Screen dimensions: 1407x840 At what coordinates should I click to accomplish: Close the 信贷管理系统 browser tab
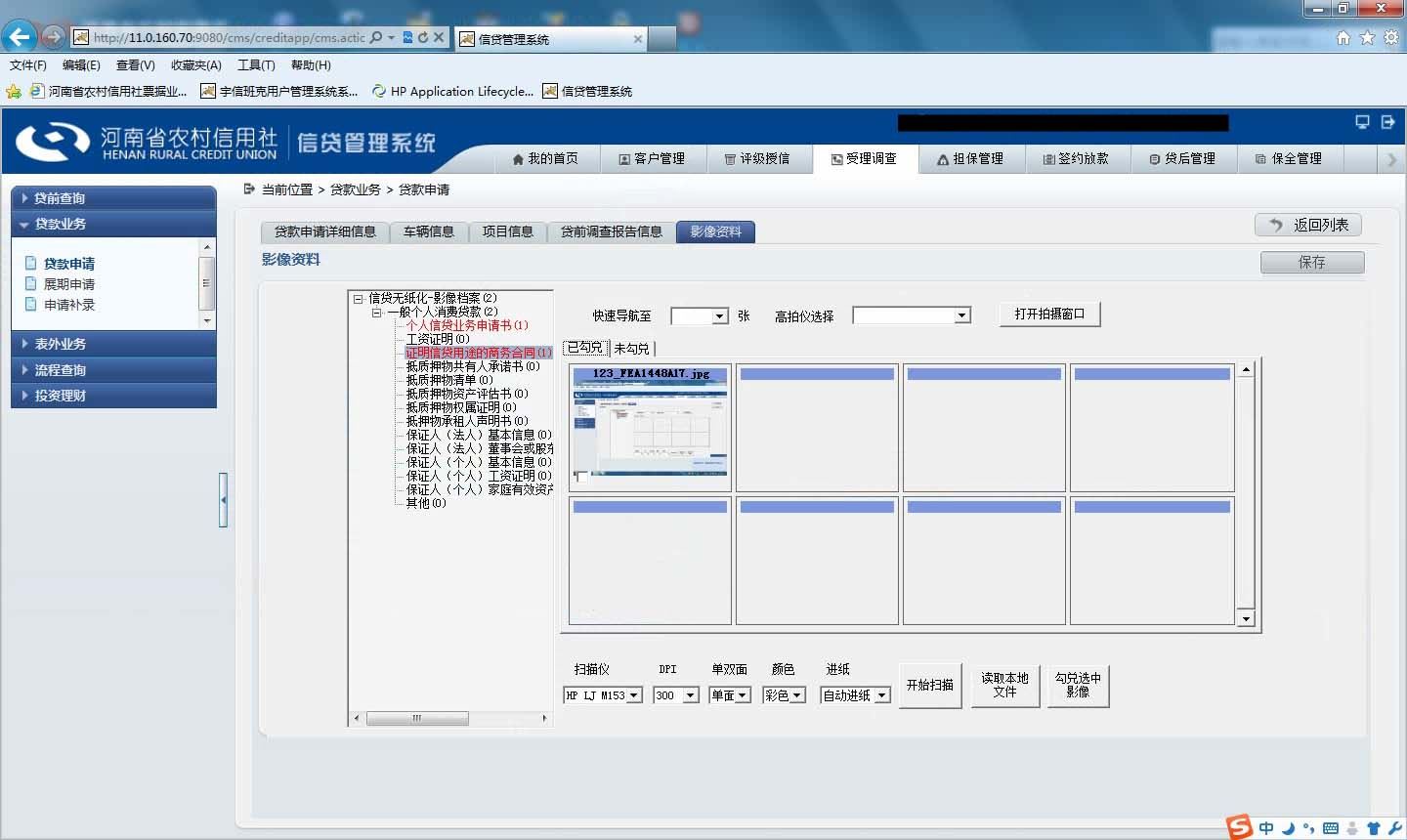638,39
